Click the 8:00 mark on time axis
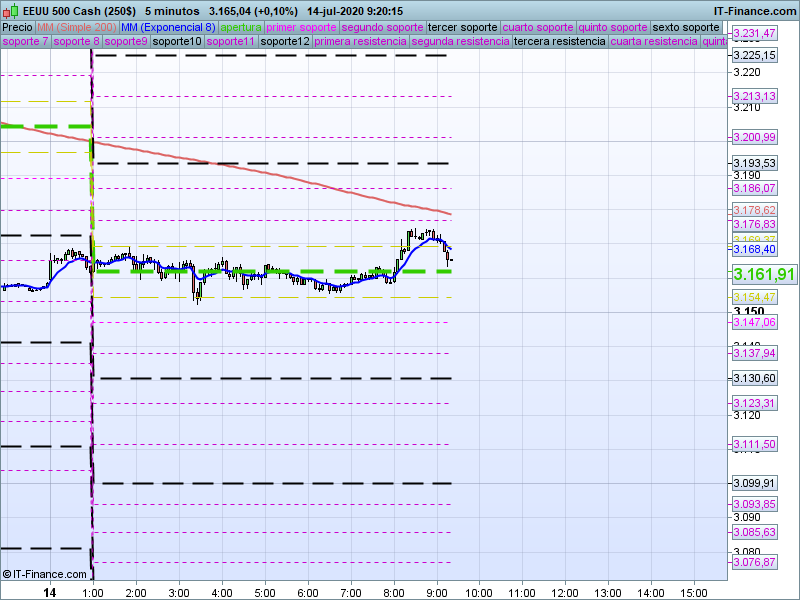This screenshot has width=800, height=600. pos(394,592)
